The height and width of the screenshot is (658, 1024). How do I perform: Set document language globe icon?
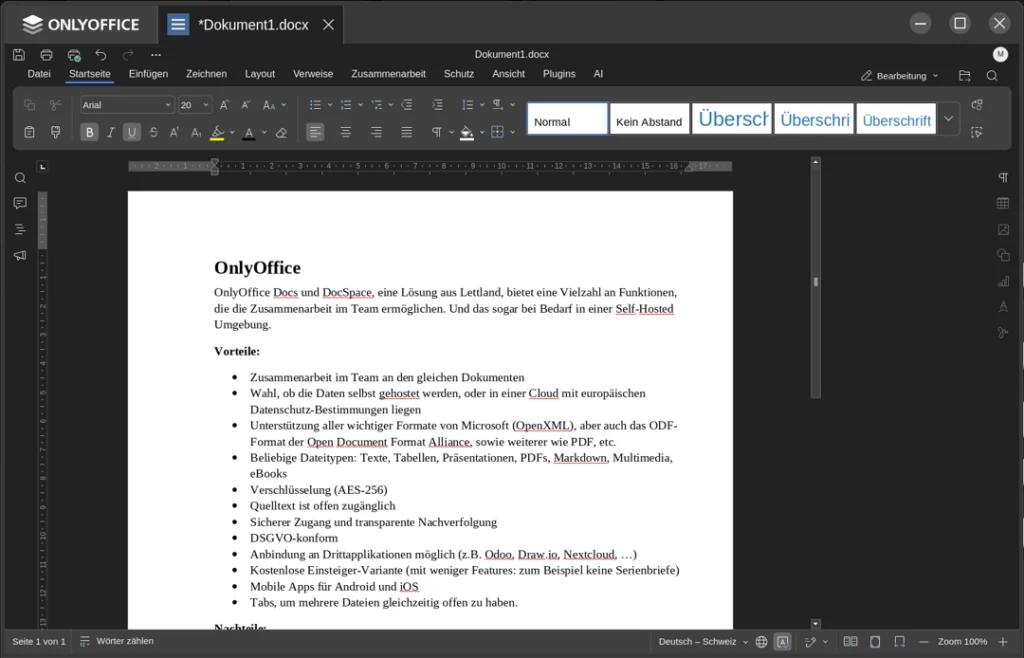[761, 642]
